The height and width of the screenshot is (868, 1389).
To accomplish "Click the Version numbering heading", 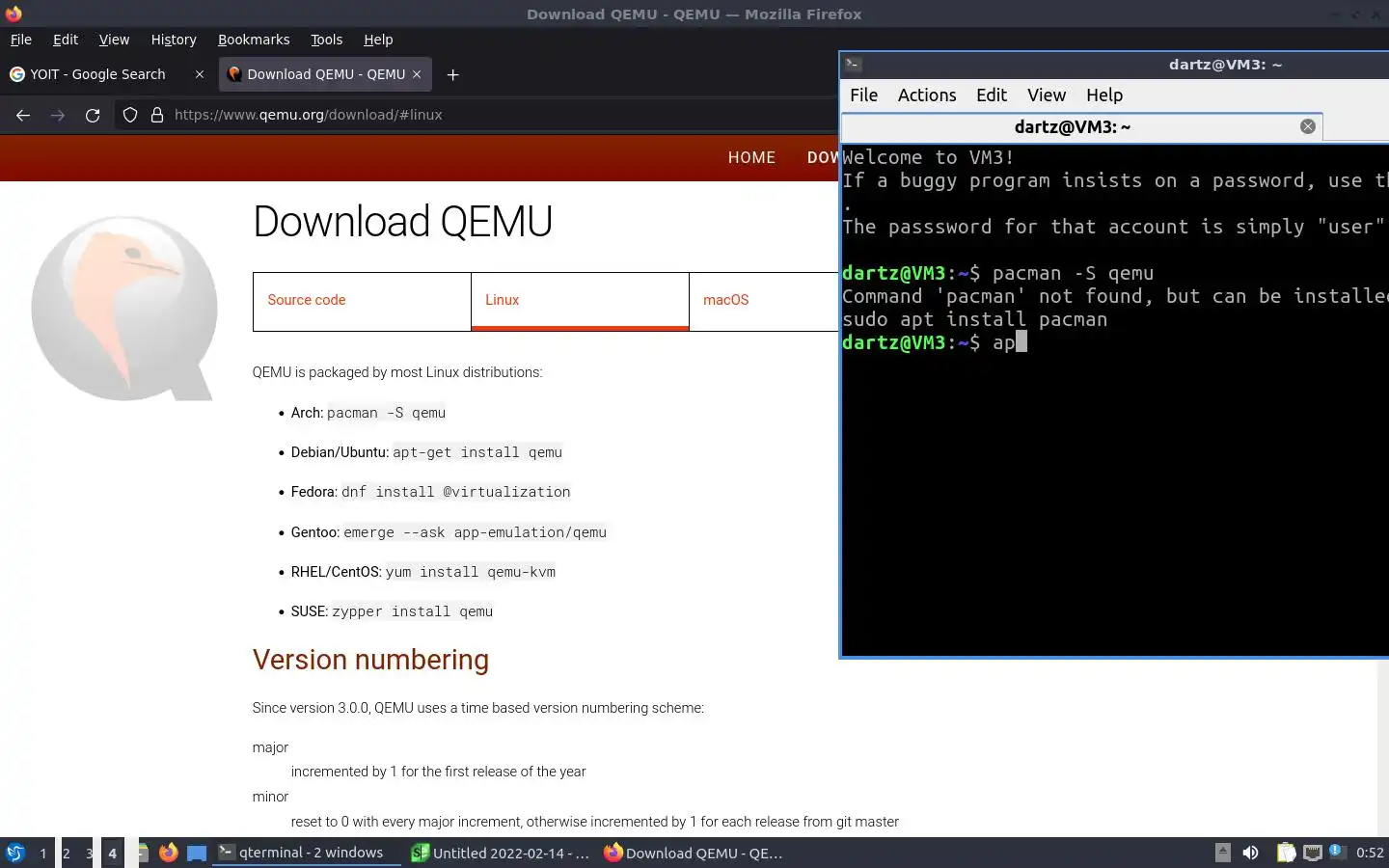I will (370, 660).
